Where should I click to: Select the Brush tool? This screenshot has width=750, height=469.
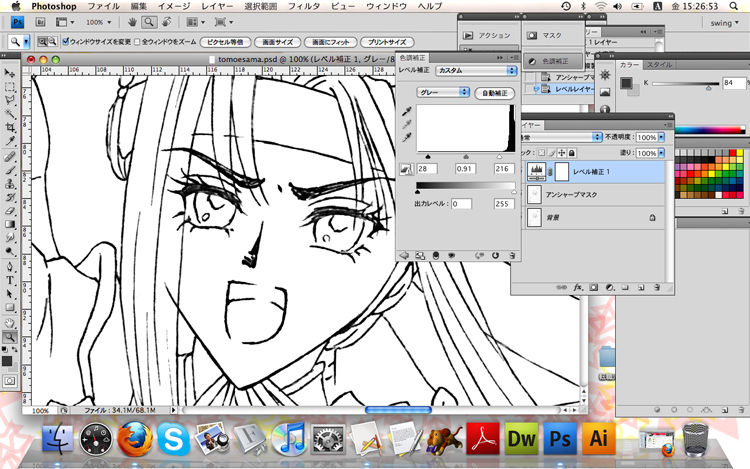point(10,170)
